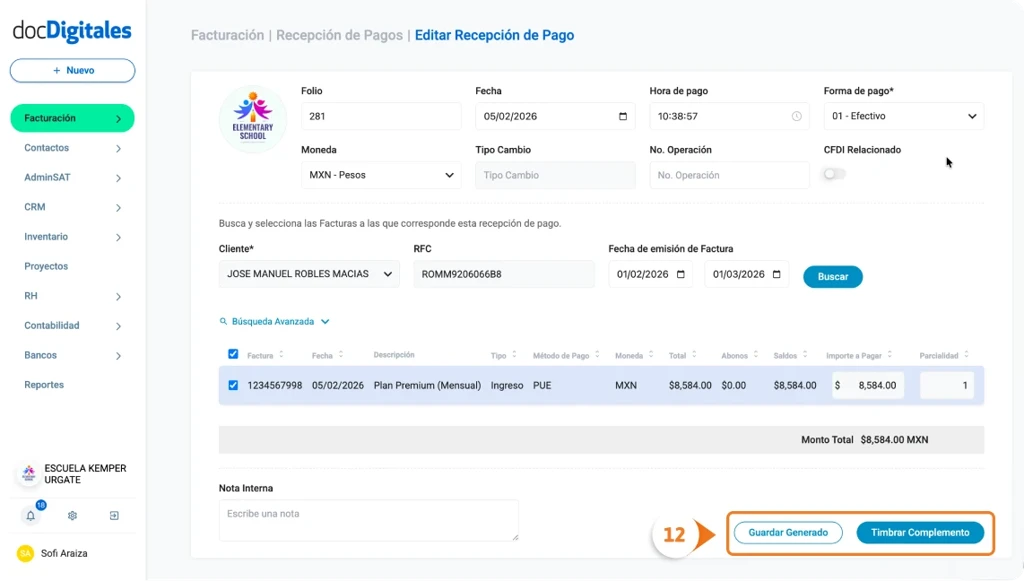The width and height of the screenshot is (1024, 581).
Task: Click the Hora de pago clock icon
Action: click(798, 116)
